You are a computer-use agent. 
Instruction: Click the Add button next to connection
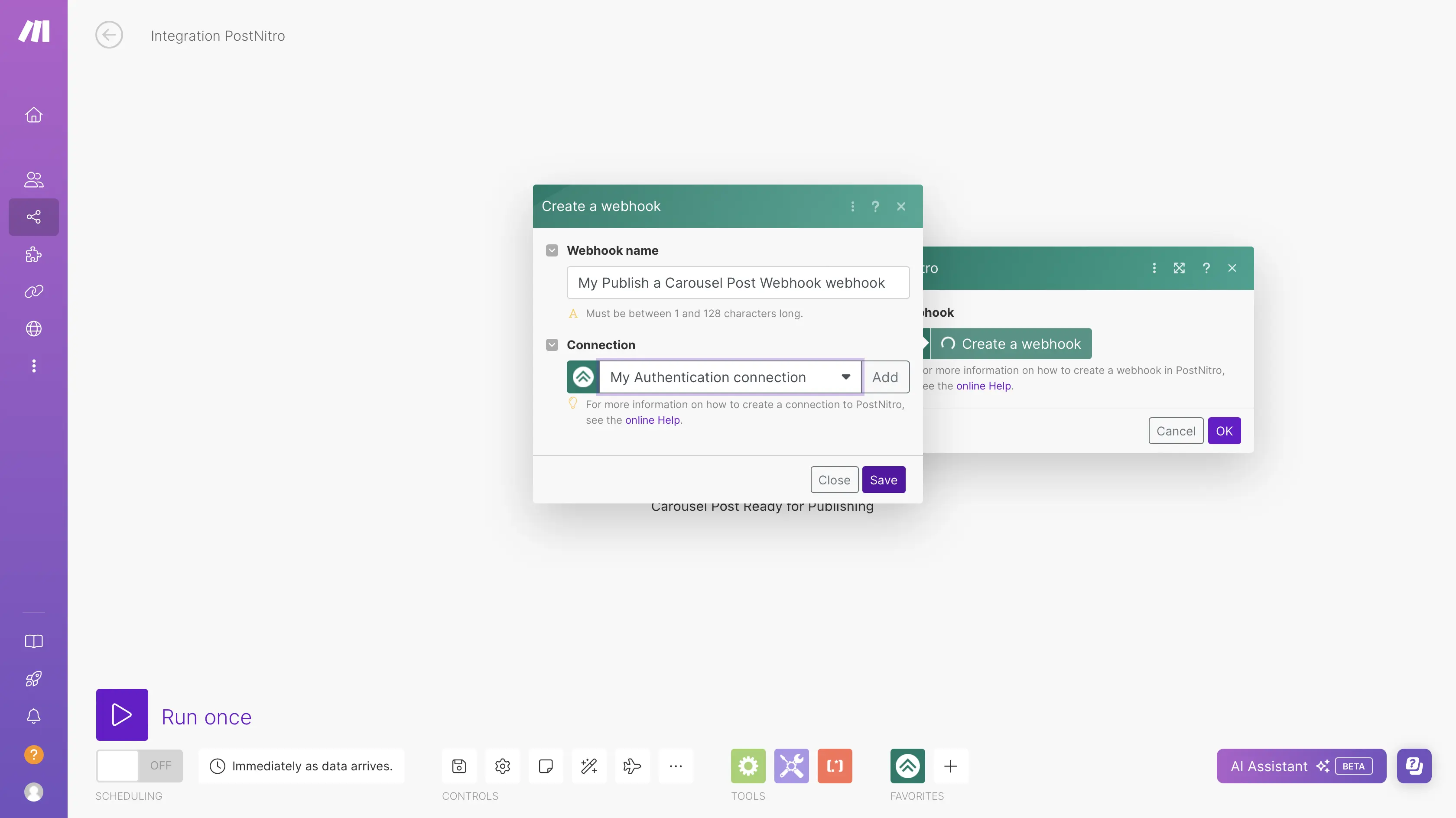click(884, 376)
